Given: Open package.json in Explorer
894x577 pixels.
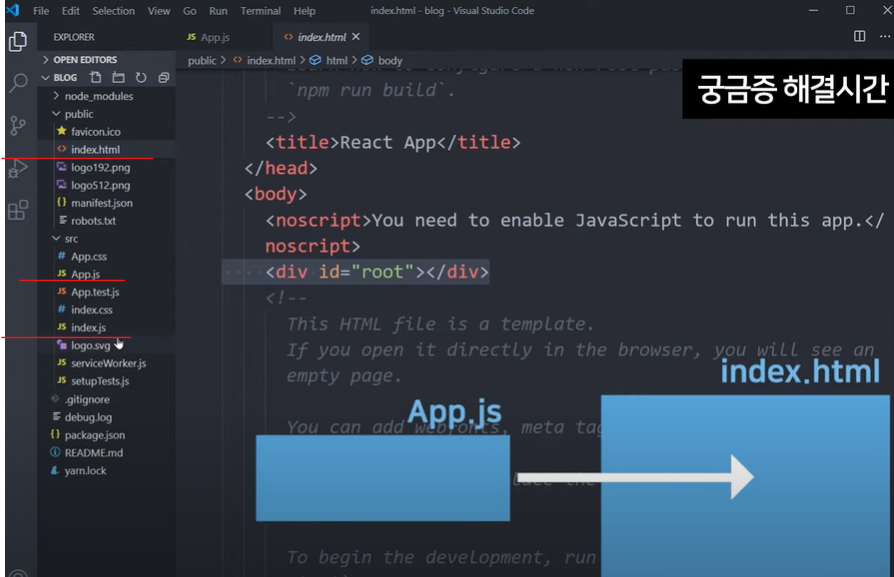Looking at the screenshot, I should pyautogui.click(x=107, y=435).
